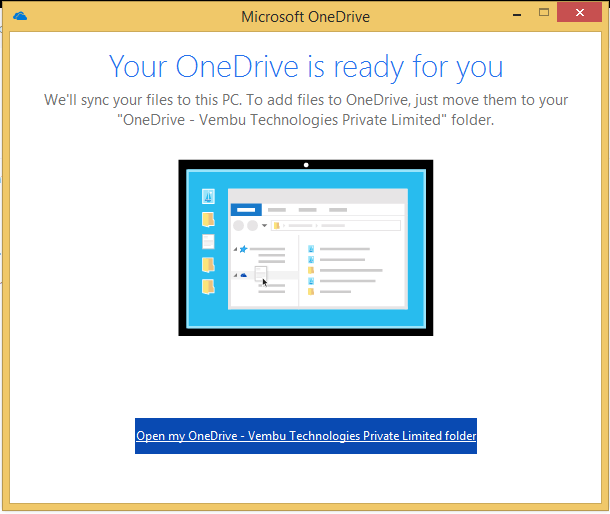
Task: Click the OneDrive cloud icon in title bar
Action: [20, 16]
